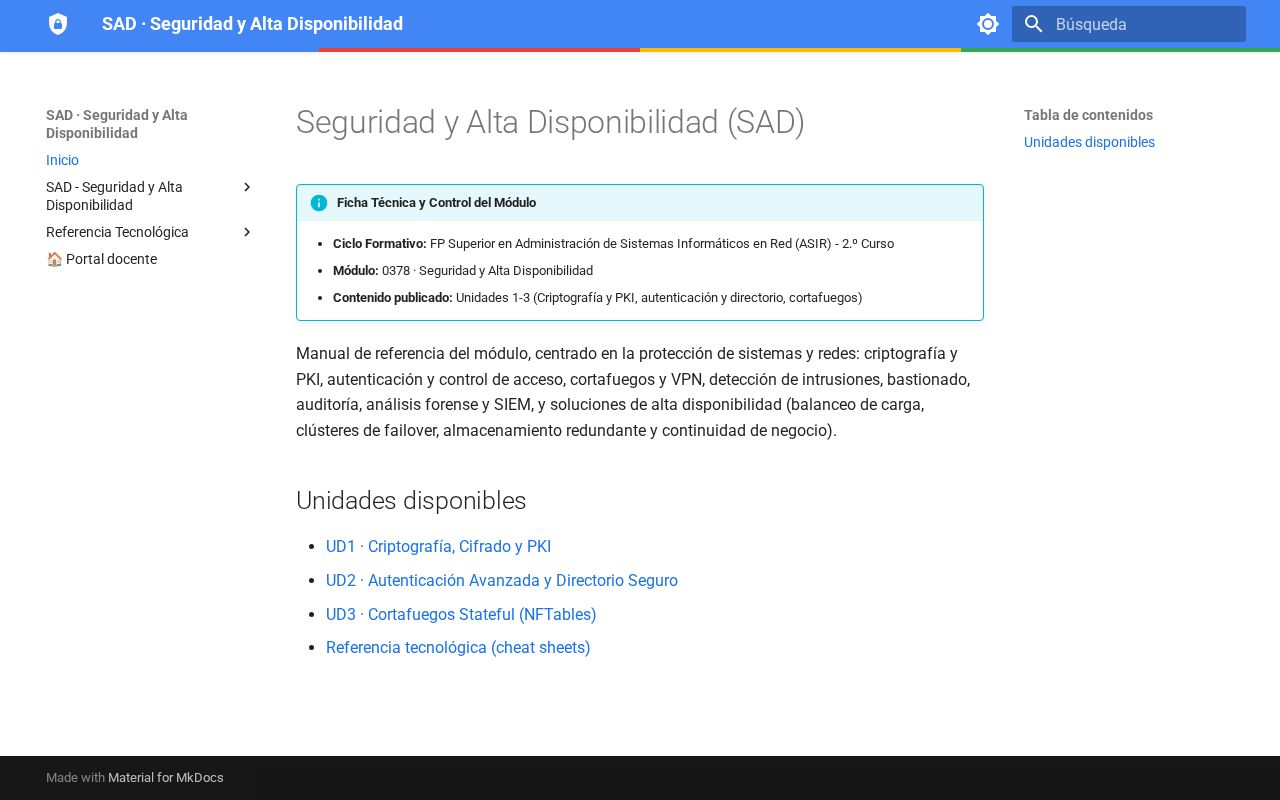Click the header site title text
The height and width of the screenshot is (800, 1280).
pos(252,24)
